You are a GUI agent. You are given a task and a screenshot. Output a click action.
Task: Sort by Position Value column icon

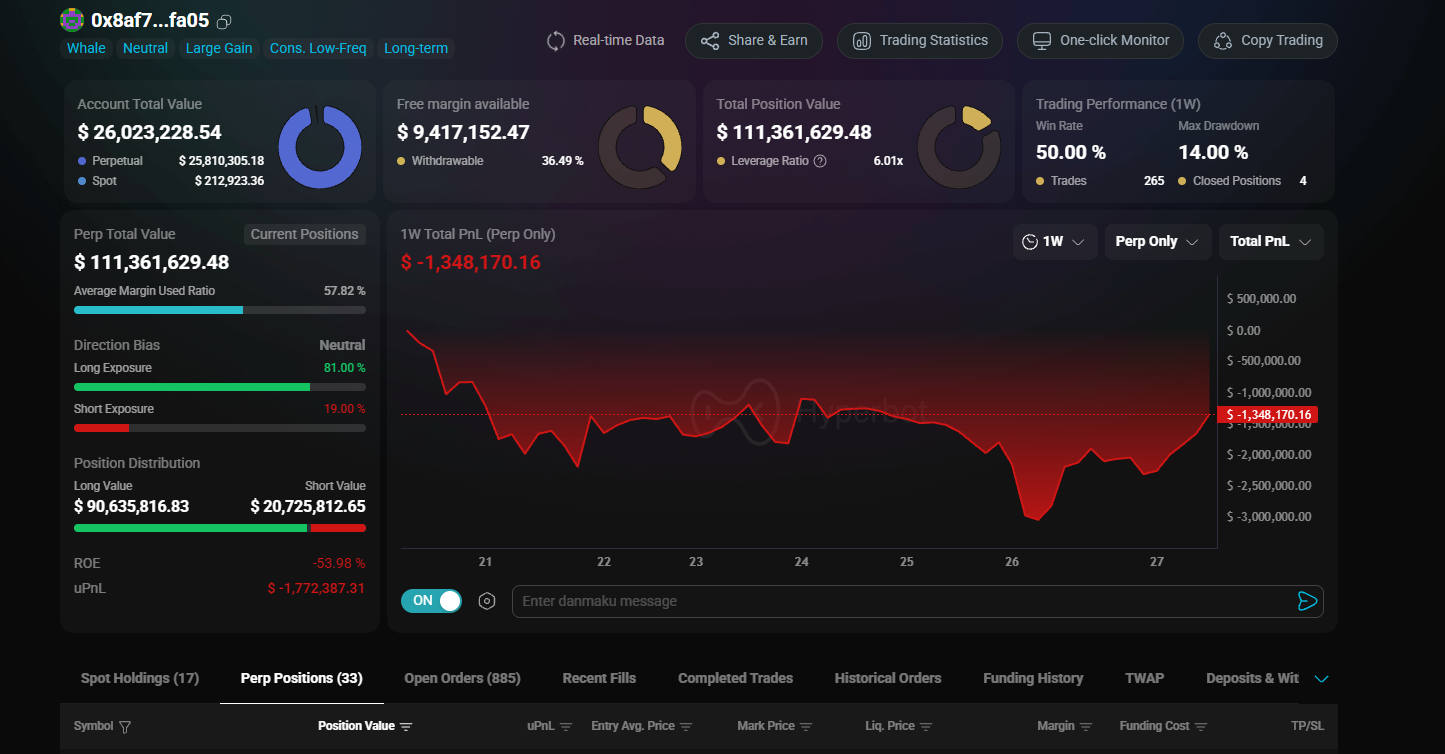(406, 727)
